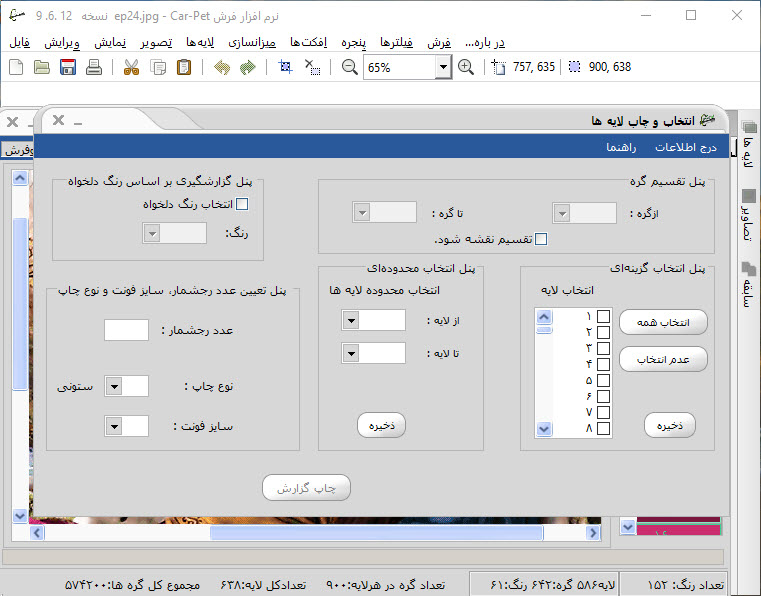Click the Print toolbar icon
Viewport: 761px width, 596px height.
point(94,68)
